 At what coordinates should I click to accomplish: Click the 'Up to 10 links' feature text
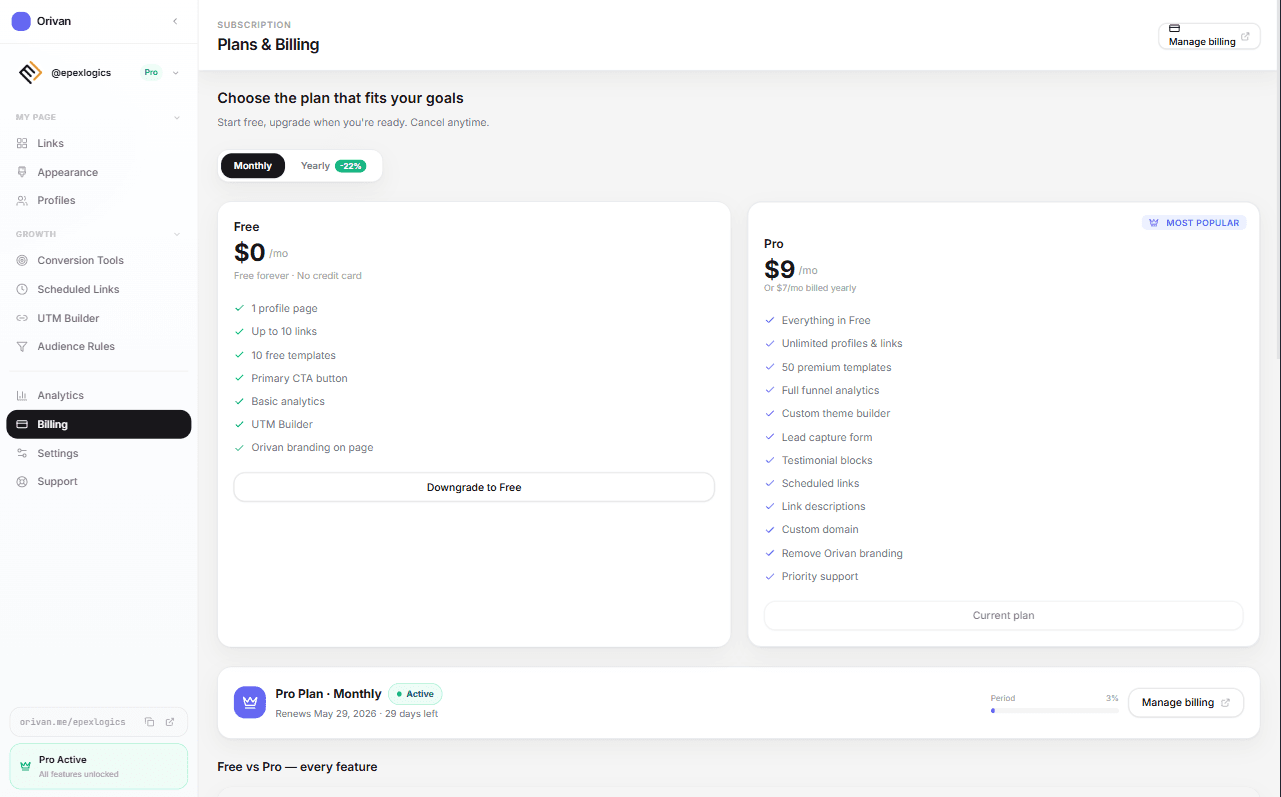click(284, 331)
